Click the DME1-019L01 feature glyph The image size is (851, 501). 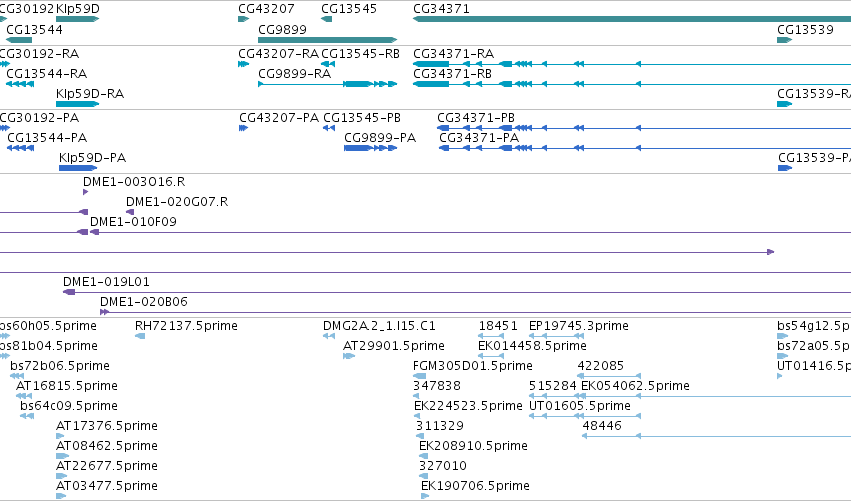pyautogui.click(x=69, y=292)
